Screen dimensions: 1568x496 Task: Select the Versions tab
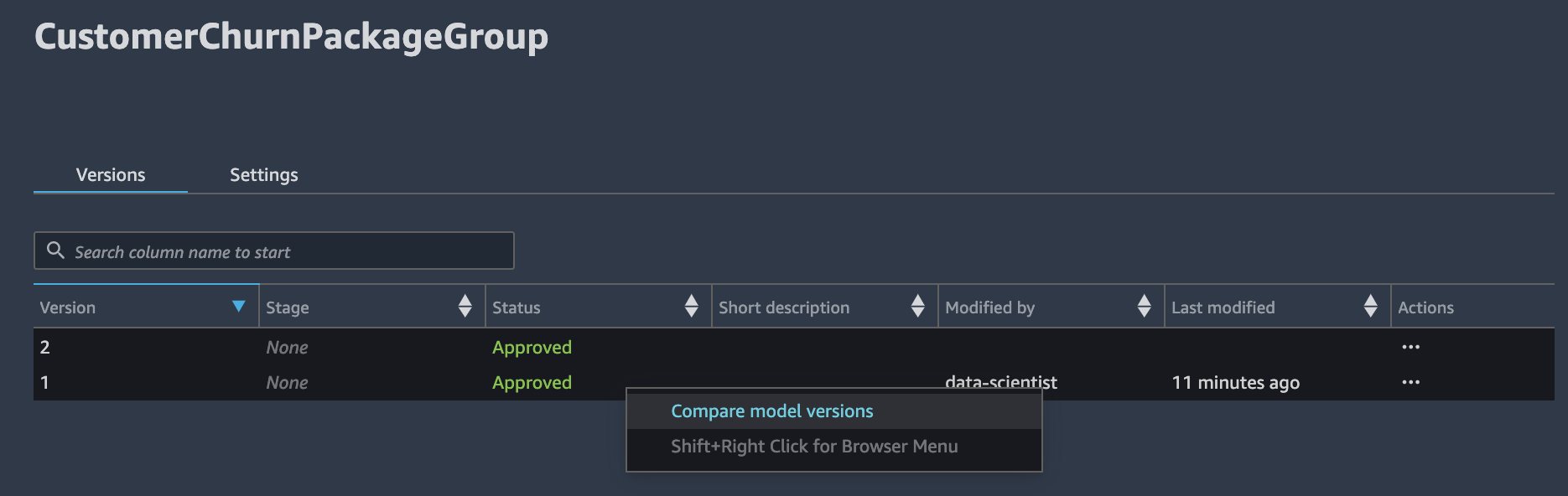111,174
